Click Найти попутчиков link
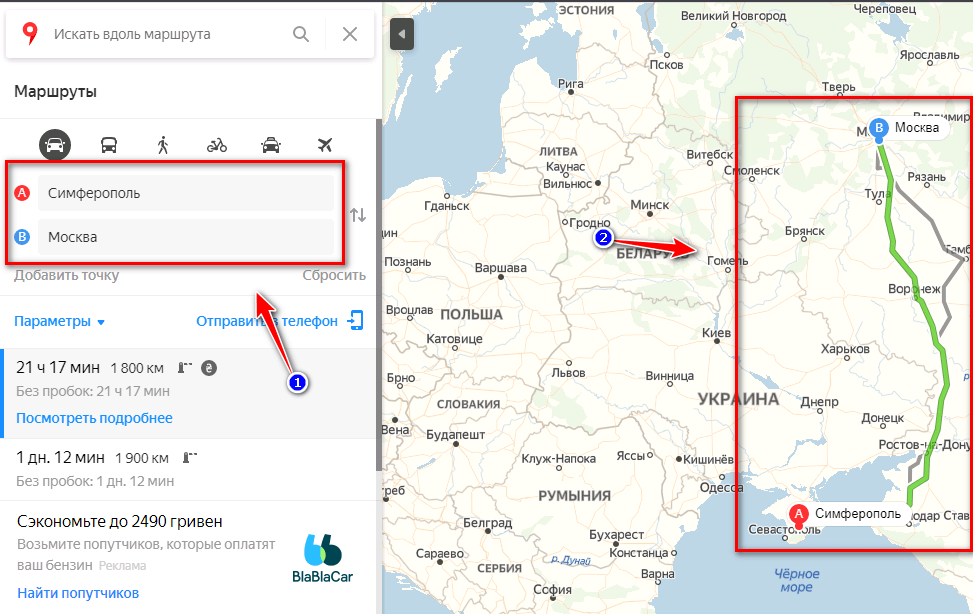 click(x=78, y=593)
